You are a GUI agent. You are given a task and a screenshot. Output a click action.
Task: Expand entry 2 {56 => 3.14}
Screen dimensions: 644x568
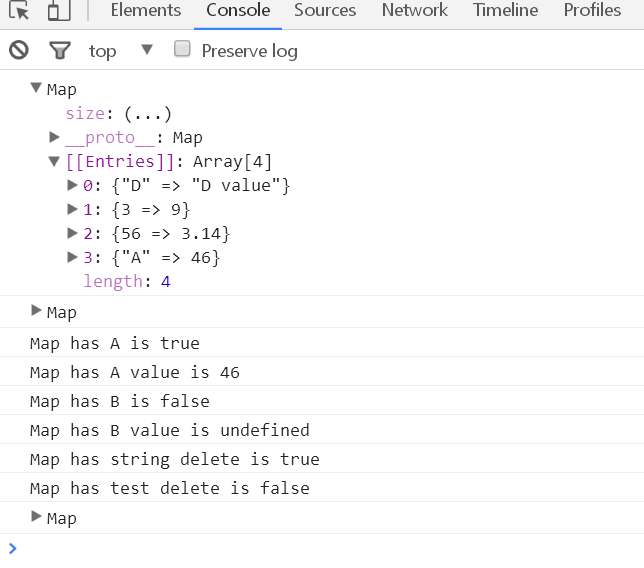click(x=72, y=233)
